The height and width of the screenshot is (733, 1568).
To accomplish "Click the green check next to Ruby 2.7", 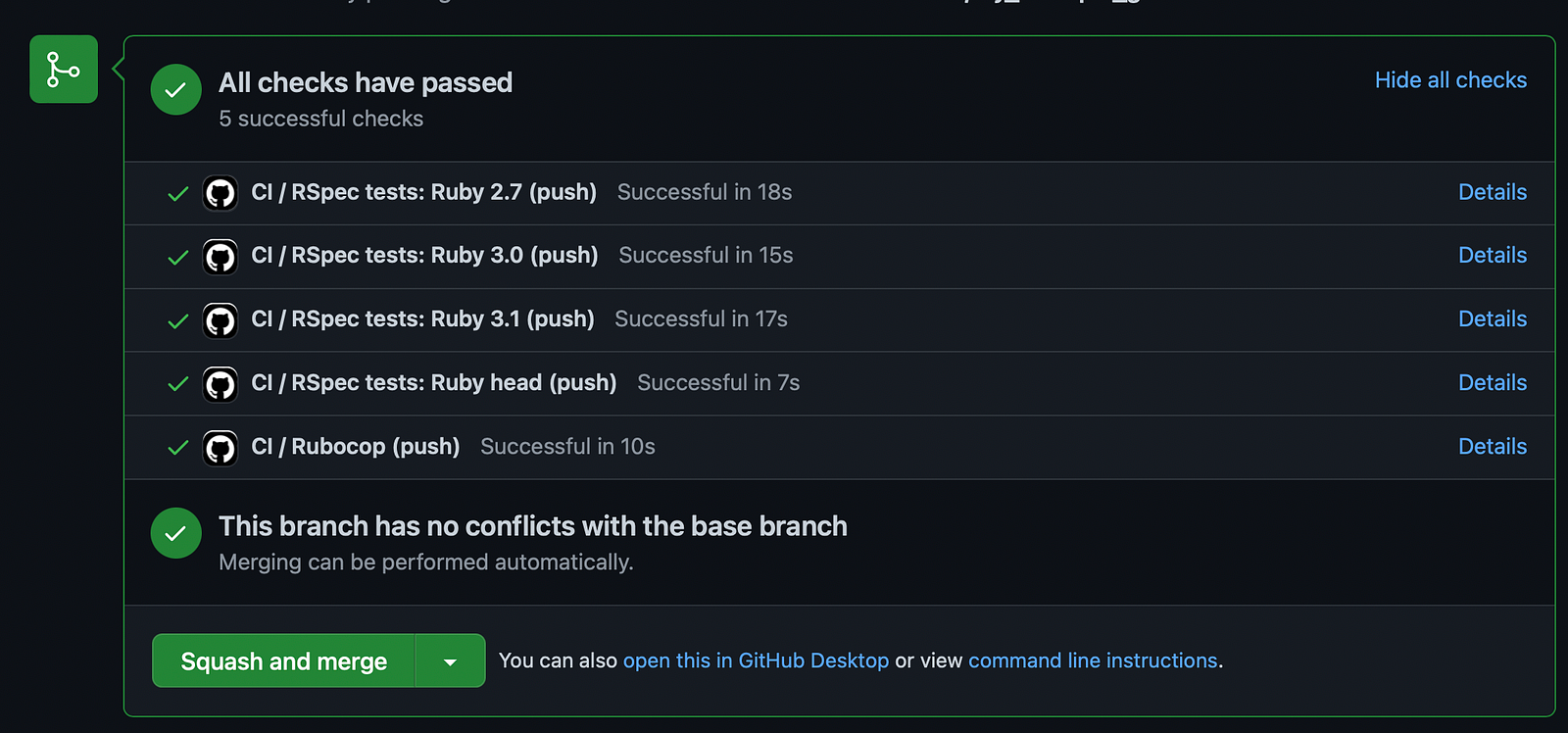I will pos(178,194).
